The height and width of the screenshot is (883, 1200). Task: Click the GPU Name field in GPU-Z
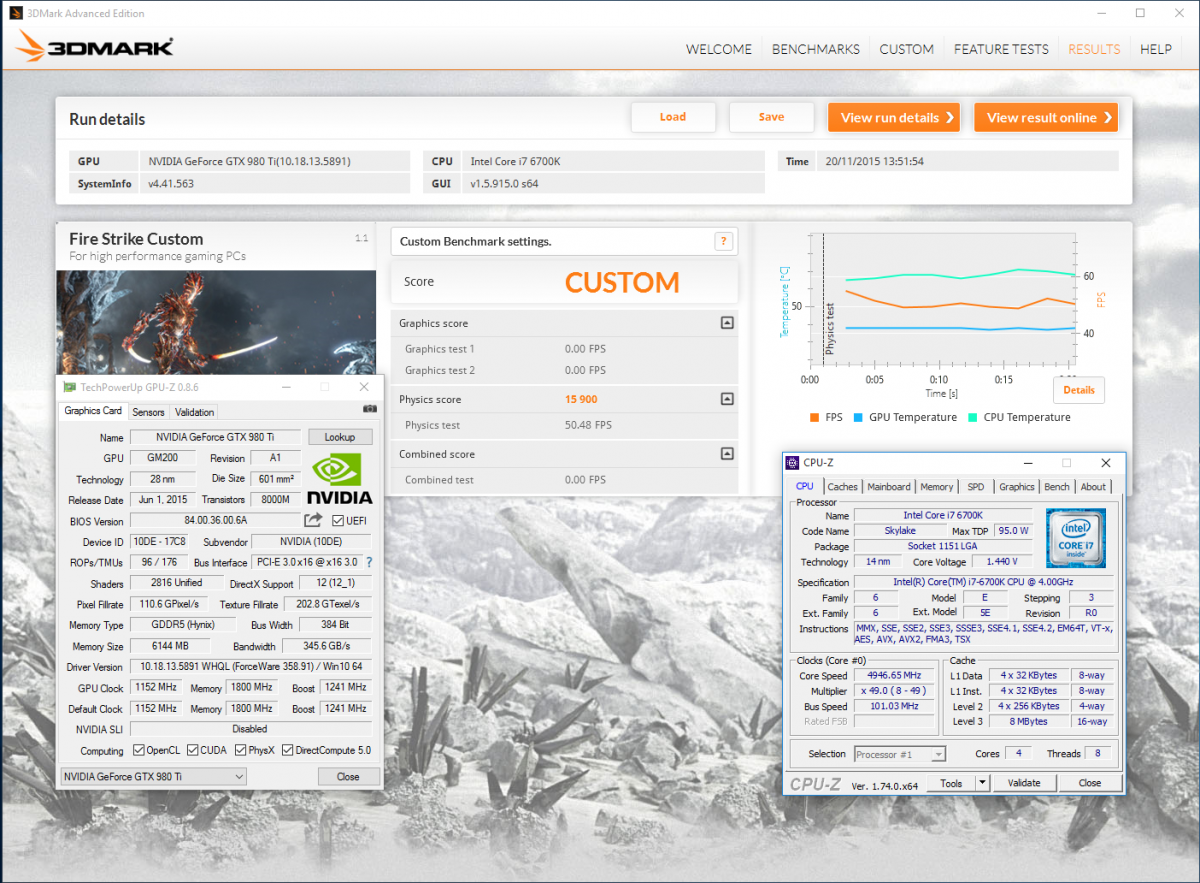(215, 437)
